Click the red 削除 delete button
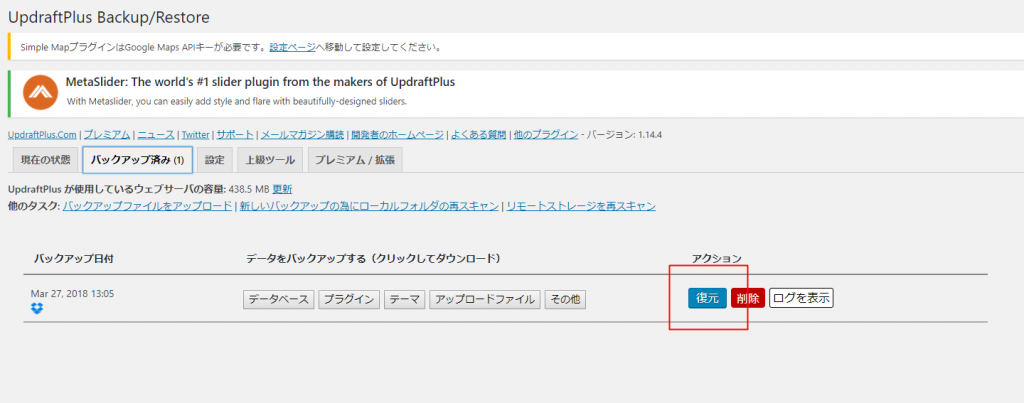This screenshot has height=403, width=1024. coord(748,298)
